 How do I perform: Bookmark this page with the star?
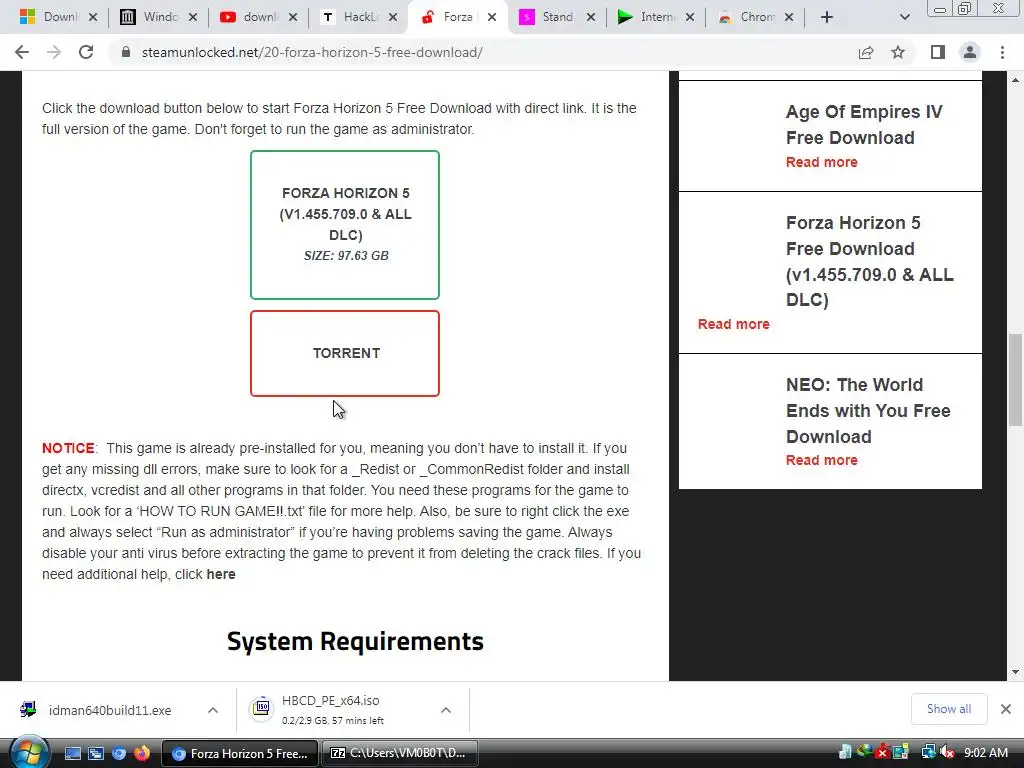(x=898, y=52)
